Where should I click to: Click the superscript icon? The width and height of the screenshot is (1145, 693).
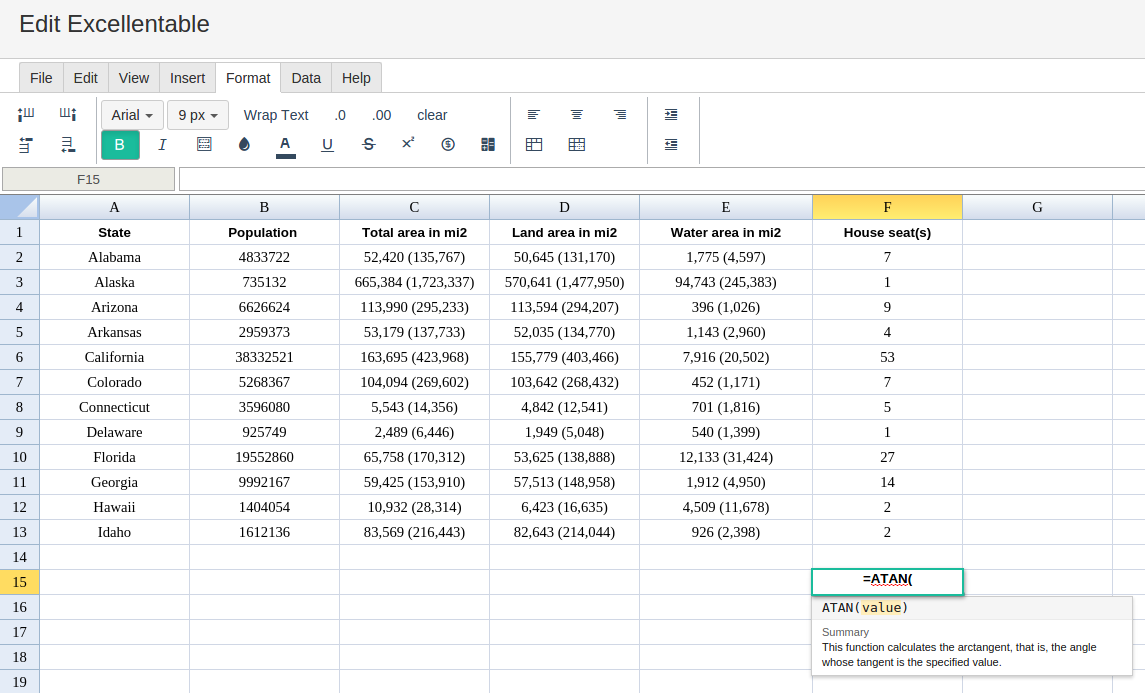408,143
